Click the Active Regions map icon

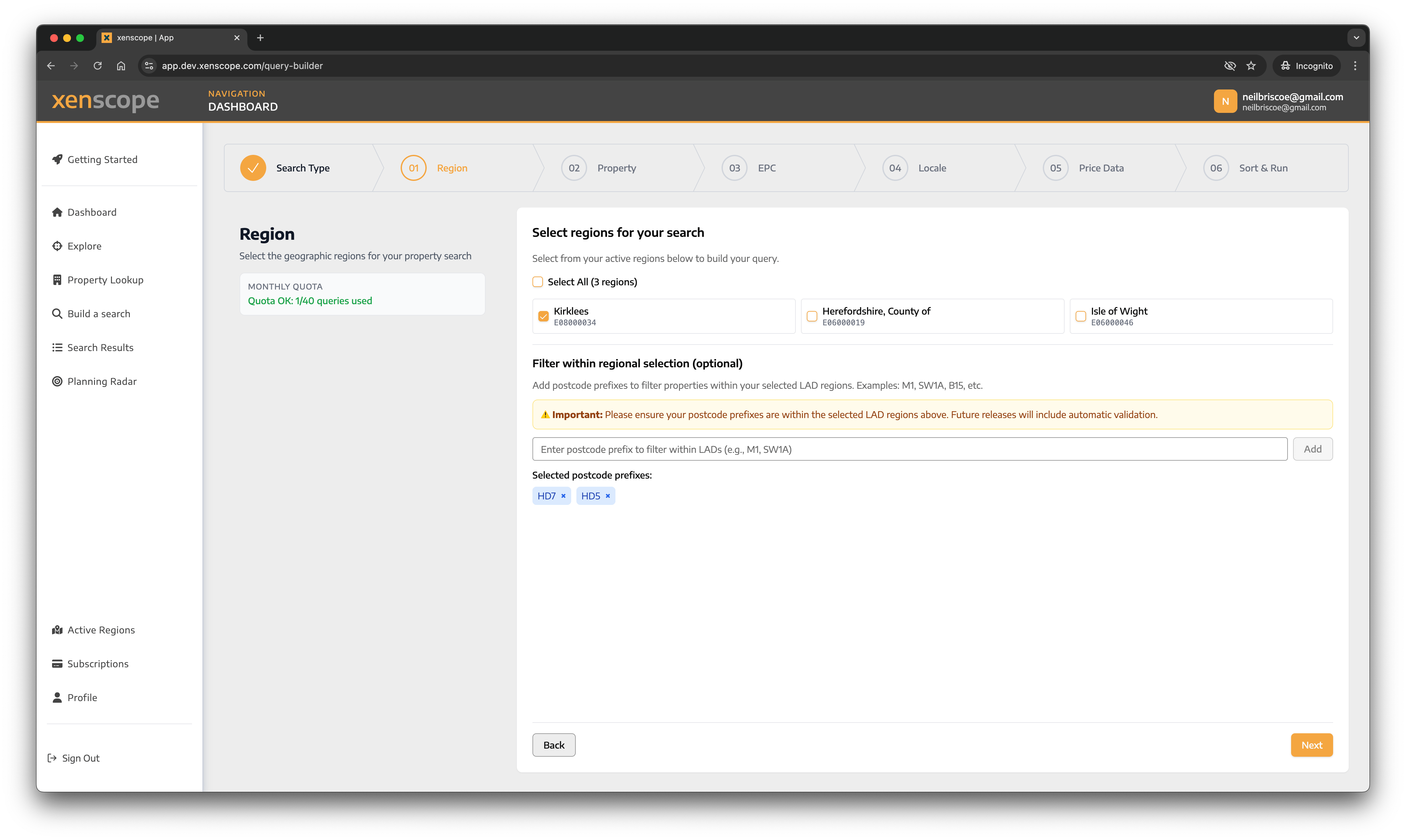[57, 630]
